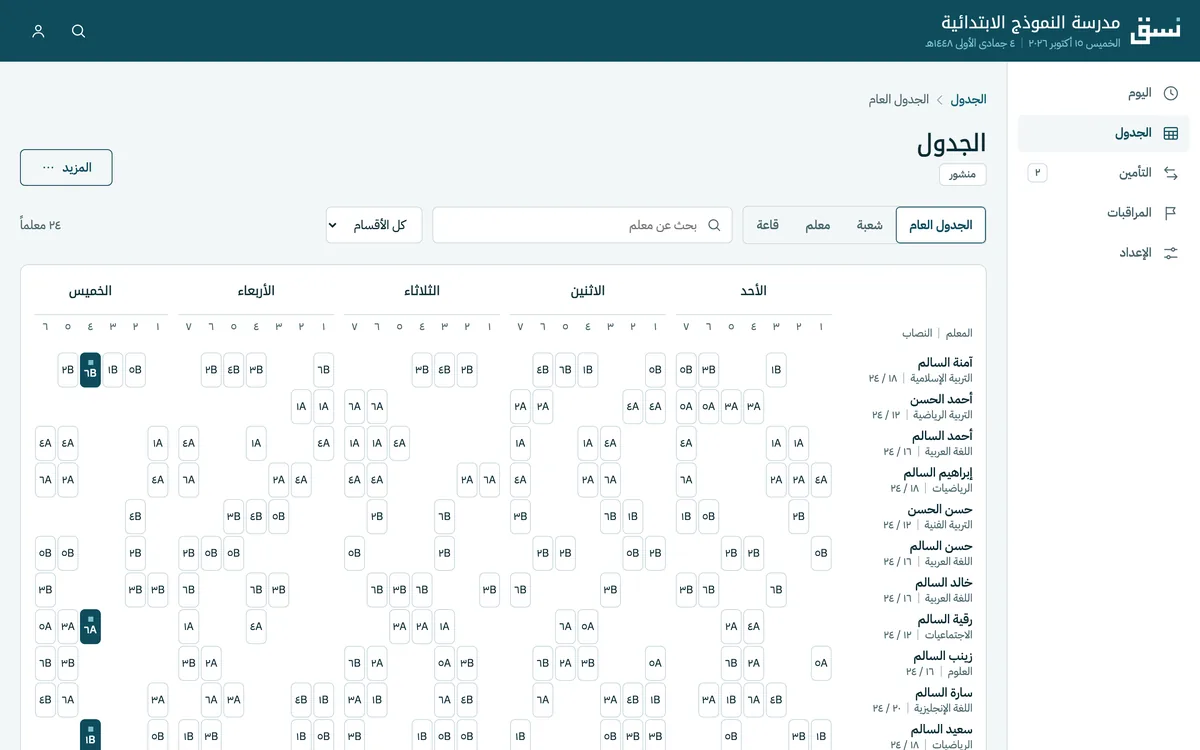This screenshot has height=750, width=1200.
Task: Click the table grid icon beside الجدول in the sidebar
Action: coord(1171,133)
